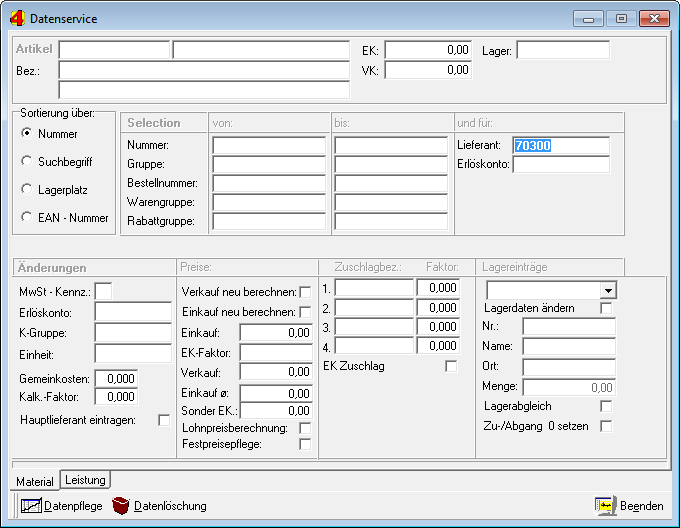Click the Nummer 'von' input field

coord(268,146)
